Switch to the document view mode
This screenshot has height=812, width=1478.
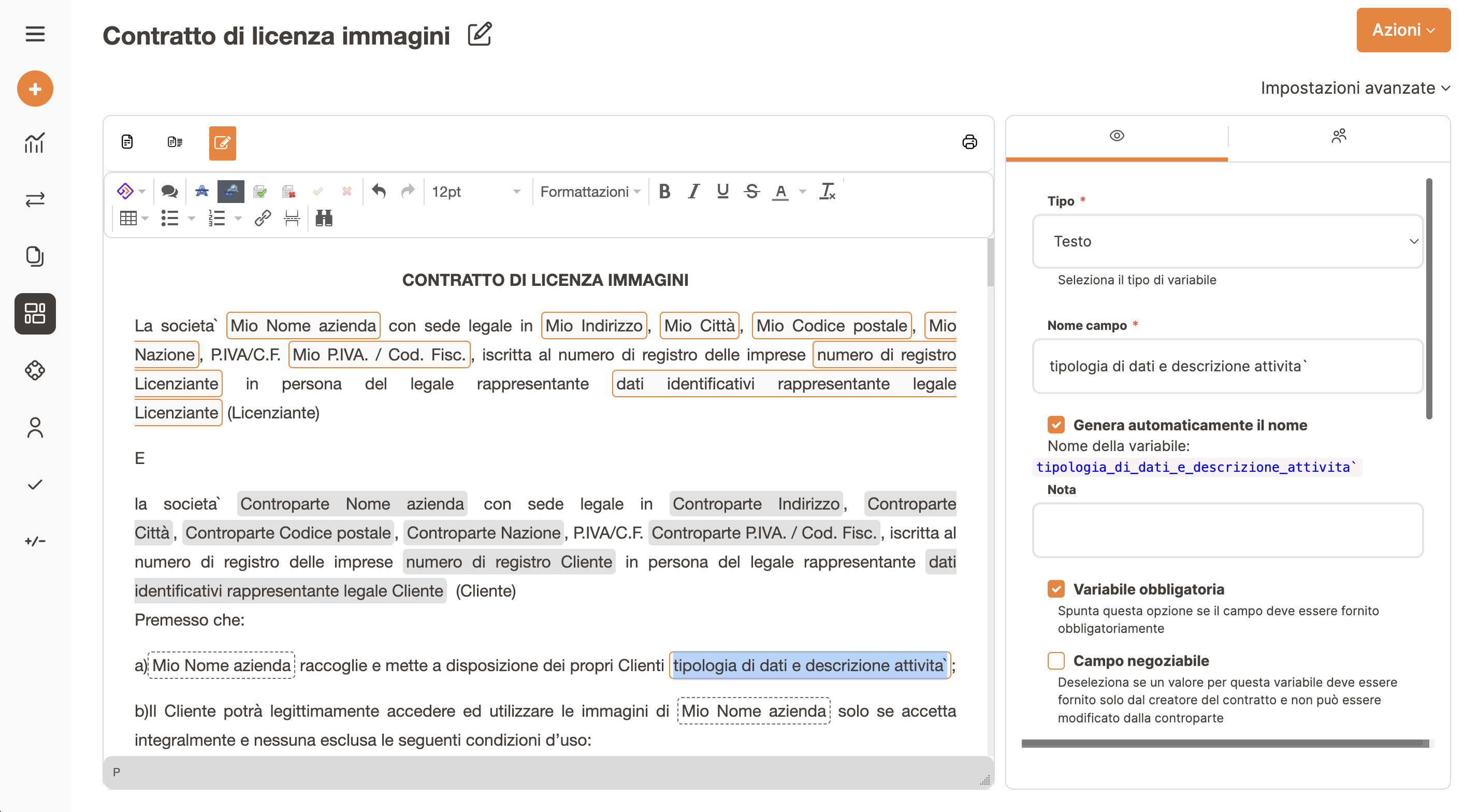[x=127, y=142]
